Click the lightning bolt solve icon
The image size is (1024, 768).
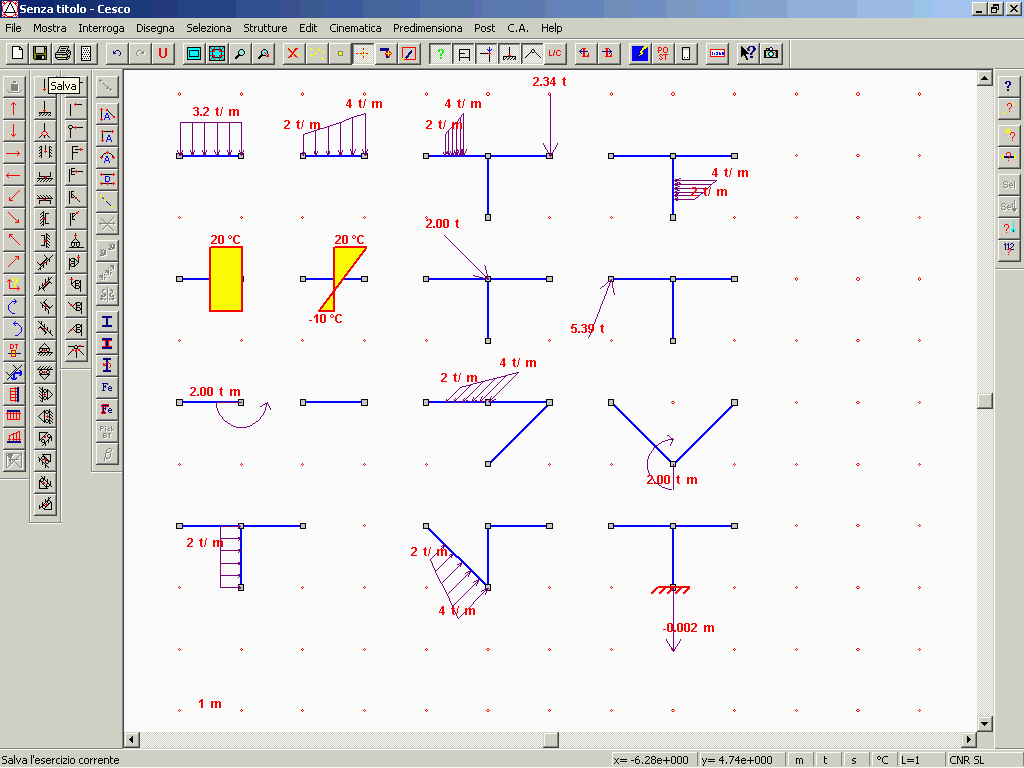(639, 53)
